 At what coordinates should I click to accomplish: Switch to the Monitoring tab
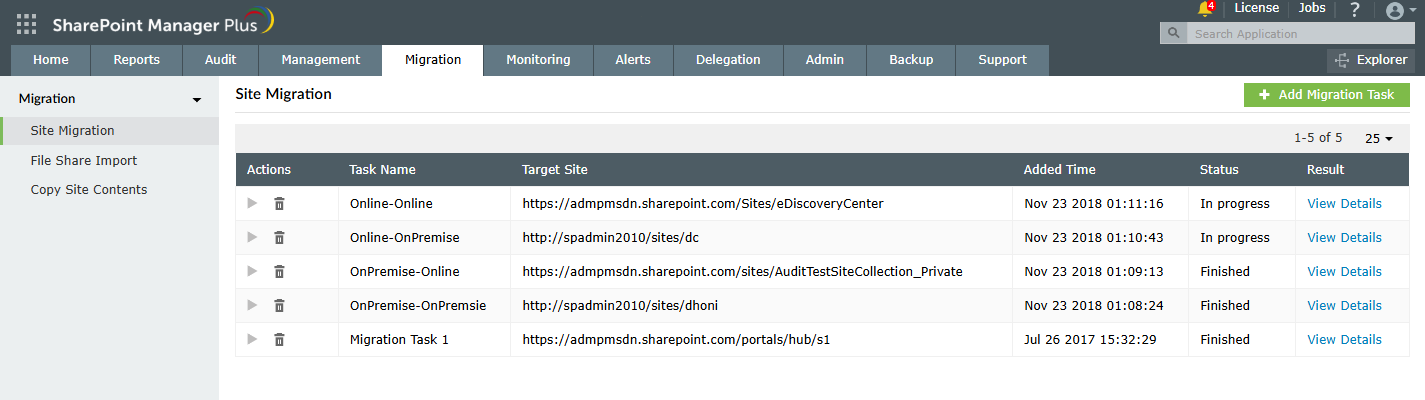click(538, 60)
